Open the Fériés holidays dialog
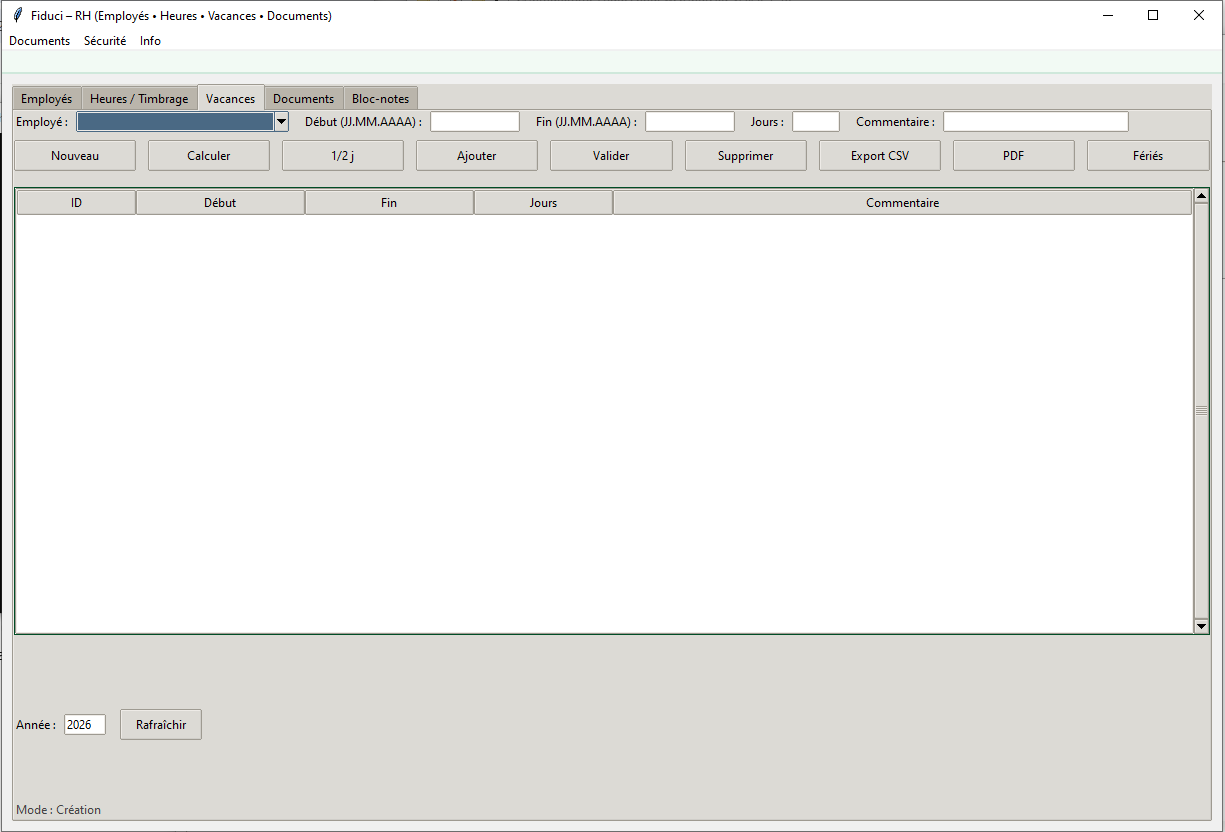 (x=1148, y=155)
